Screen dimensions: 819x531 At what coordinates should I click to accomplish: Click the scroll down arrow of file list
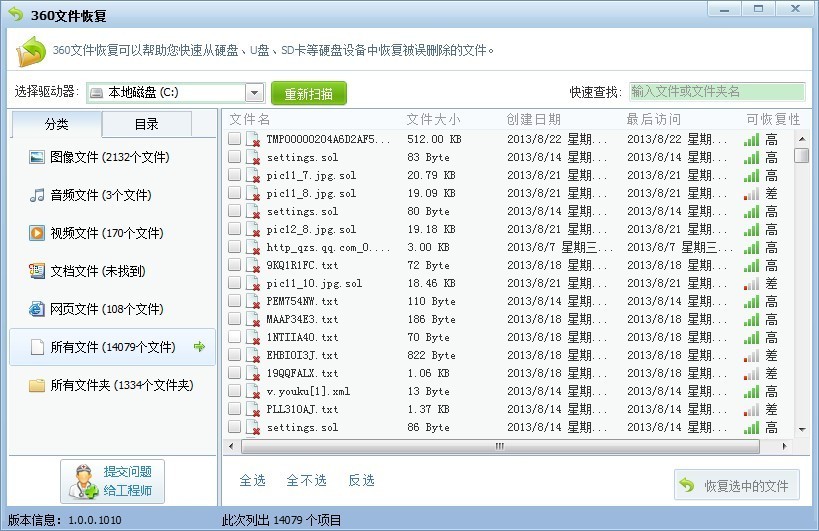(x=802, y=430)
